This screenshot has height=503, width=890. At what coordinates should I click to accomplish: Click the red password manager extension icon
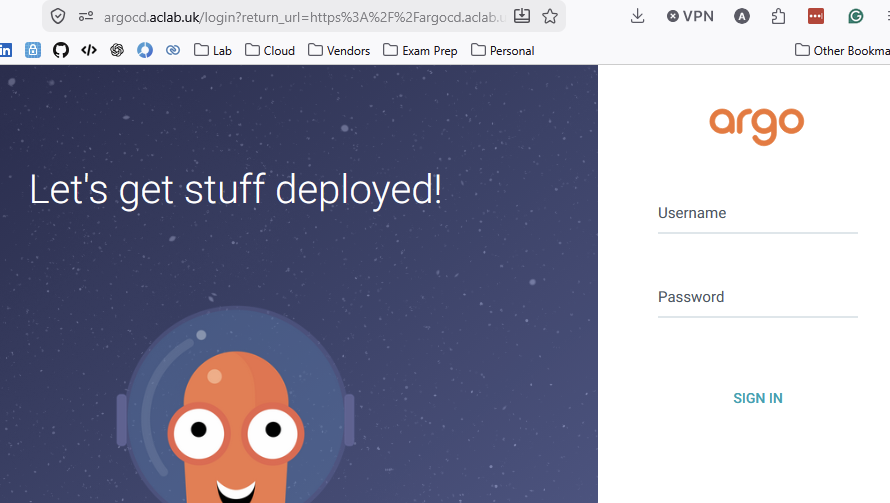[x=816, y=16]
